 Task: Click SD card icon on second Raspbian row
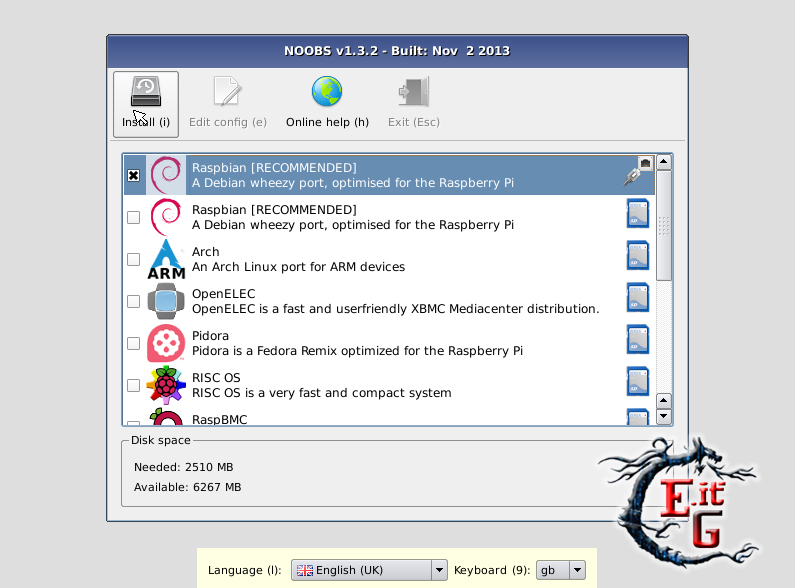point(638,213)
